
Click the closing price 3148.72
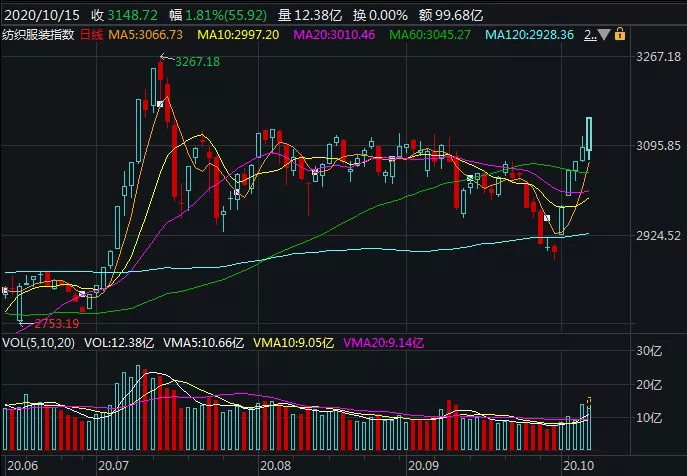coord(133,15)
